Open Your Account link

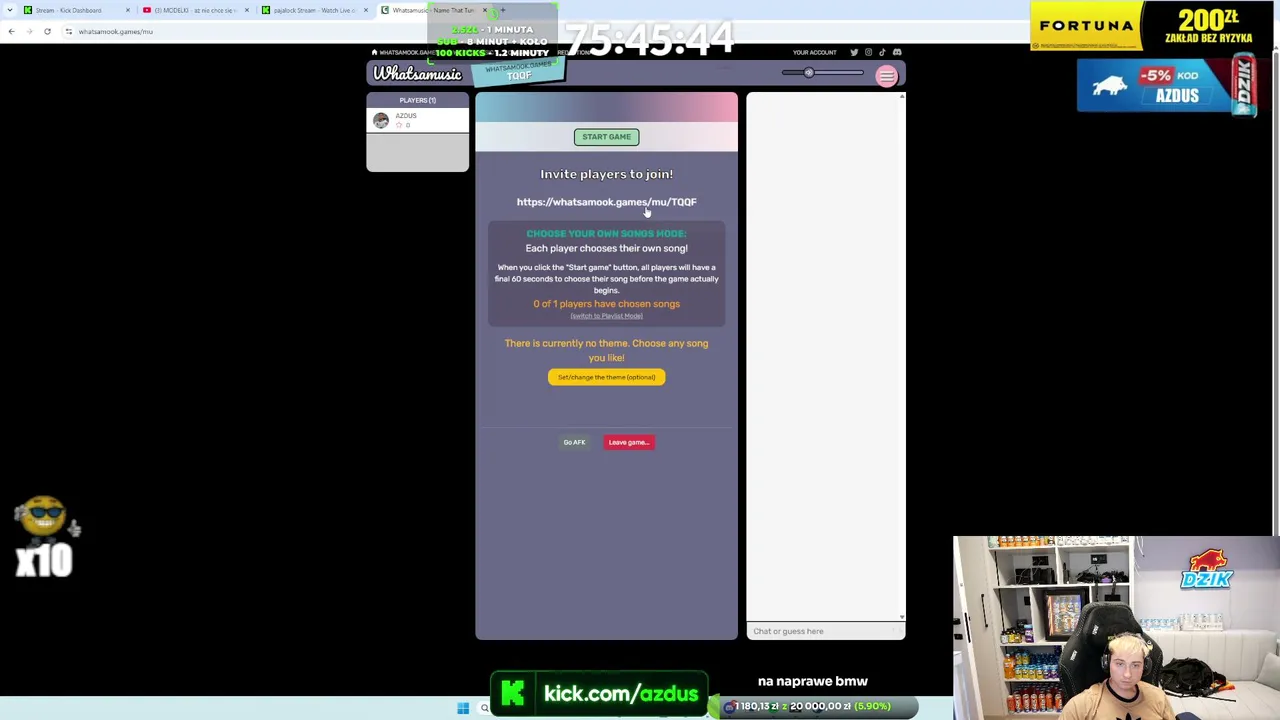click(814, 52)
